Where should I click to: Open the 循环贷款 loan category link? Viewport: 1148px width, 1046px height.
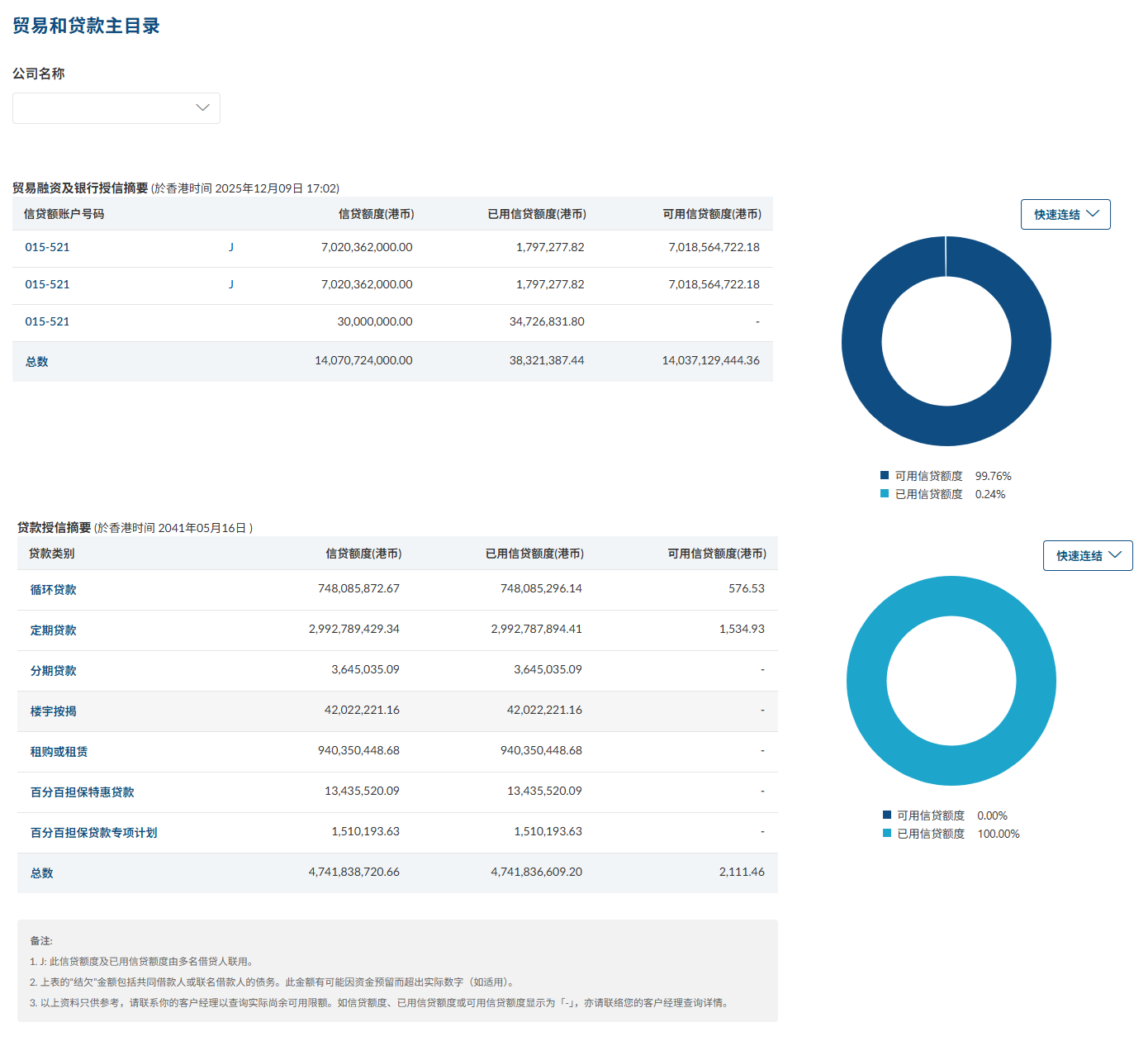(54, 590)
